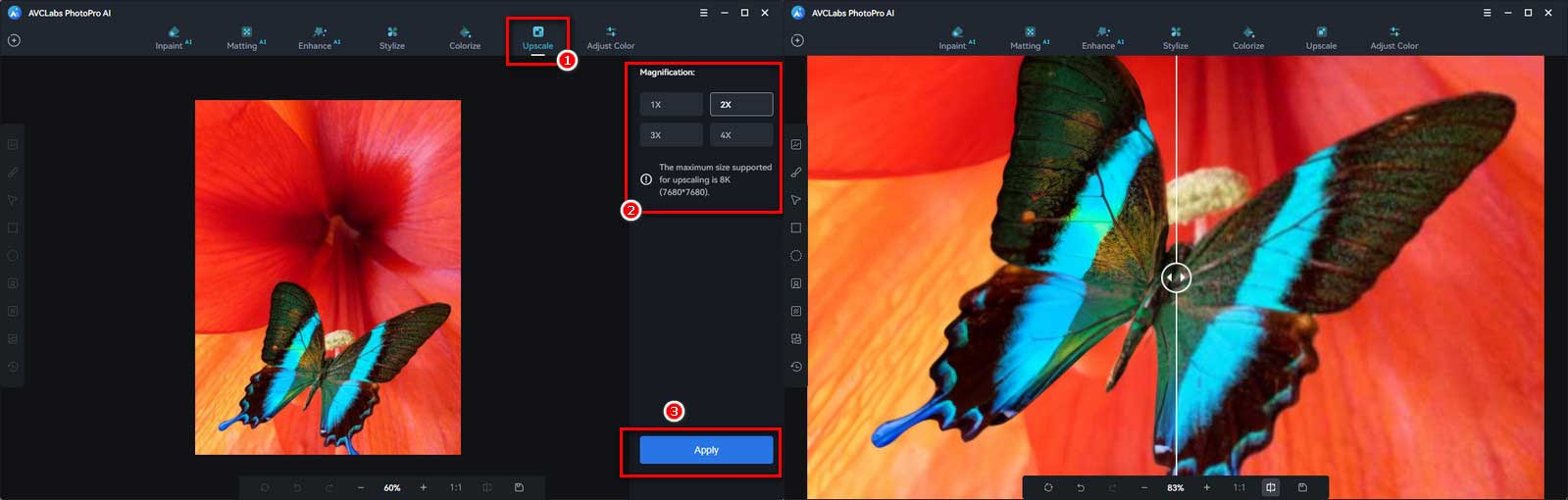The height and width of the screenshot is (500, 1568).
Task: Select ellipse selection tool in left window sidebar
Action: point(13,256)
